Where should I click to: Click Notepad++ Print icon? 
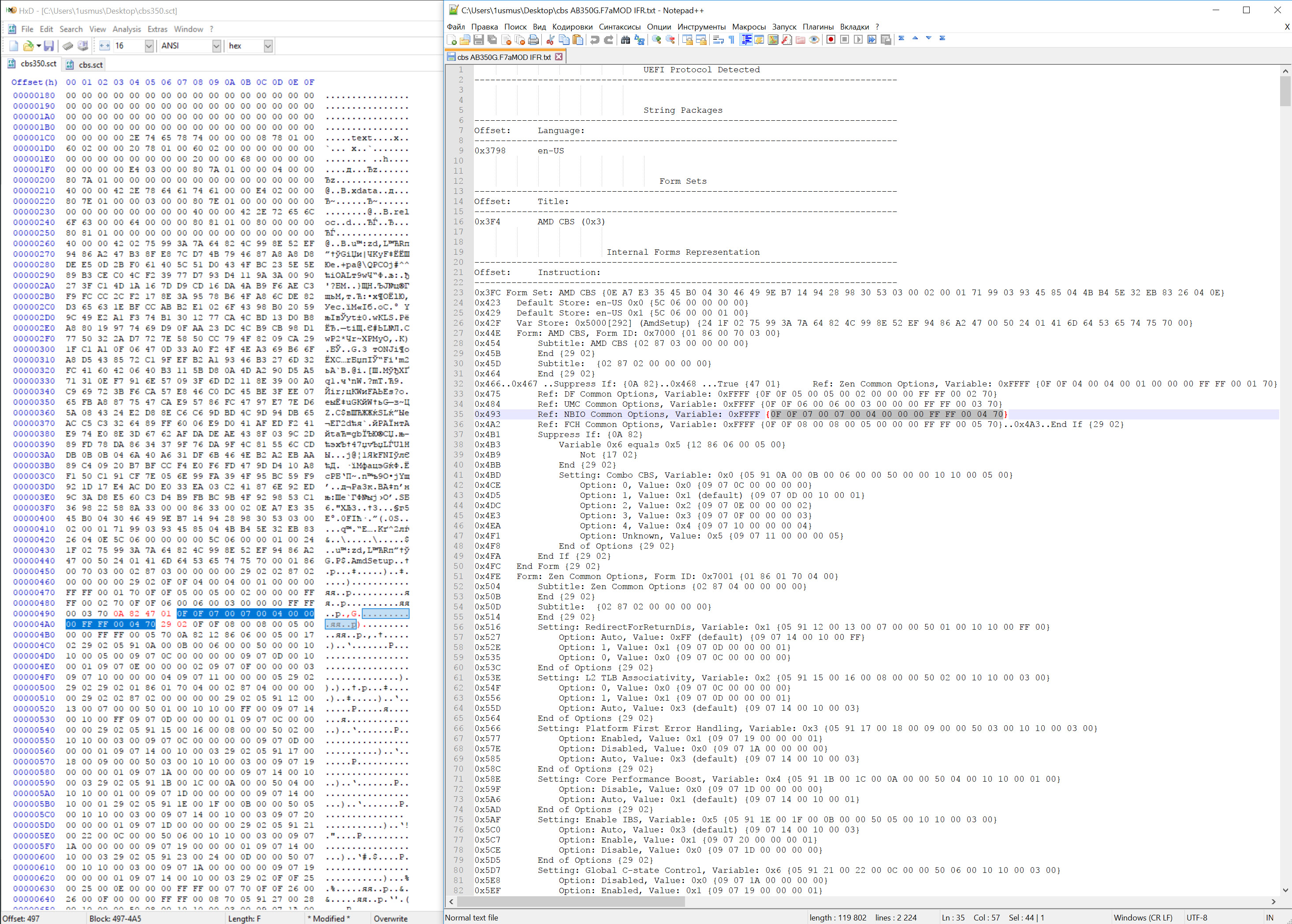pos(533,39)
